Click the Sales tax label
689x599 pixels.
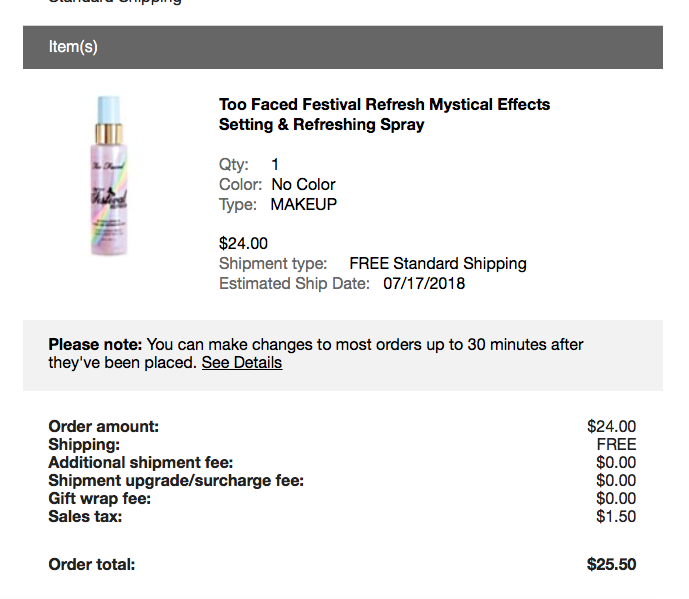coord(85,517)
